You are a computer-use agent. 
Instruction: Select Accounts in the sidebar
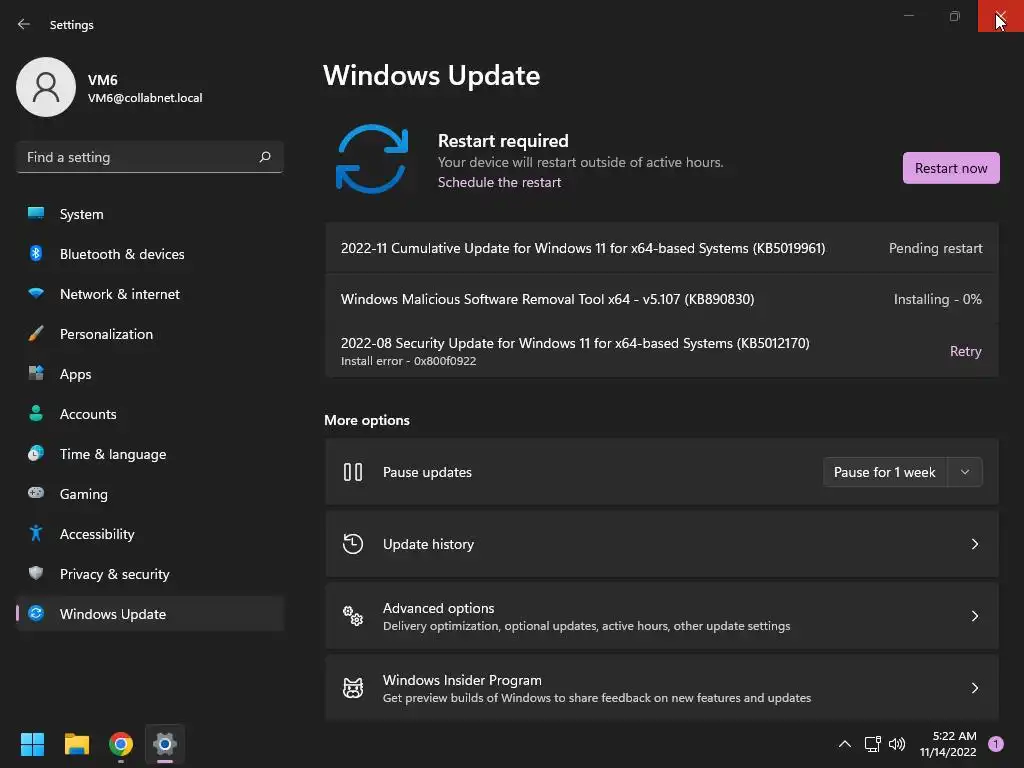[x=150, y=414]
